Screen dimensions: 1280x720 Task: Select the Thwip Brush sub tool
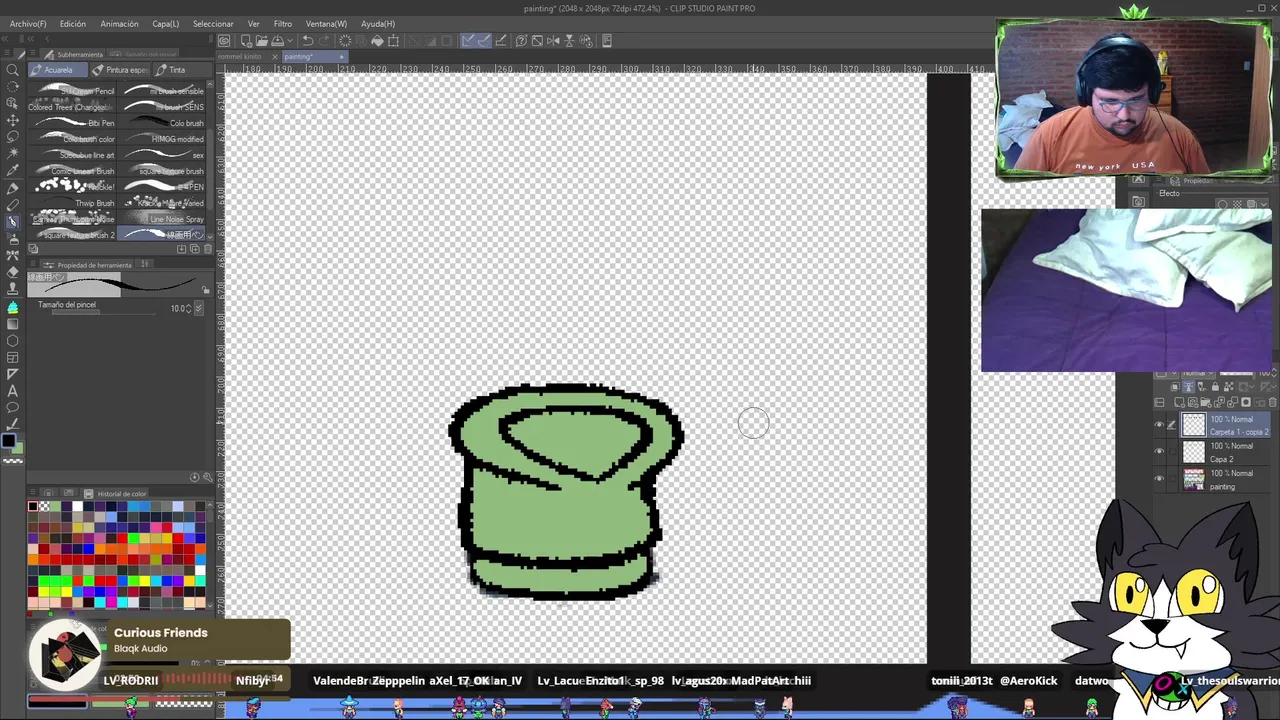(x=73, y=203)
